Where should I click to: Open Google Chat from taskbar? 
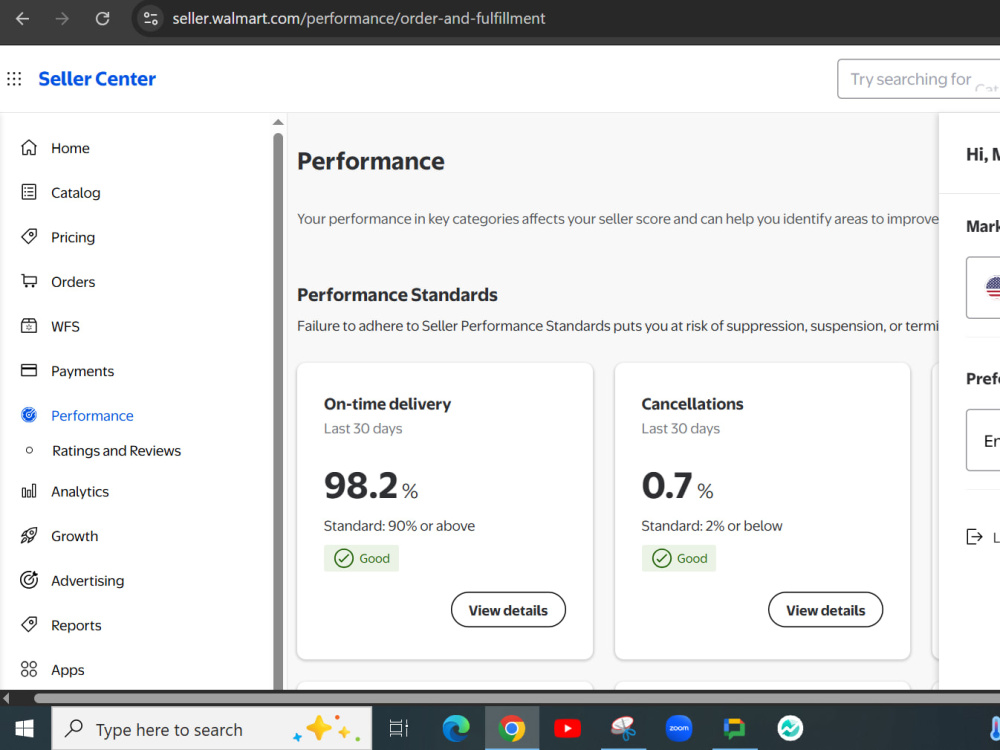734,728
